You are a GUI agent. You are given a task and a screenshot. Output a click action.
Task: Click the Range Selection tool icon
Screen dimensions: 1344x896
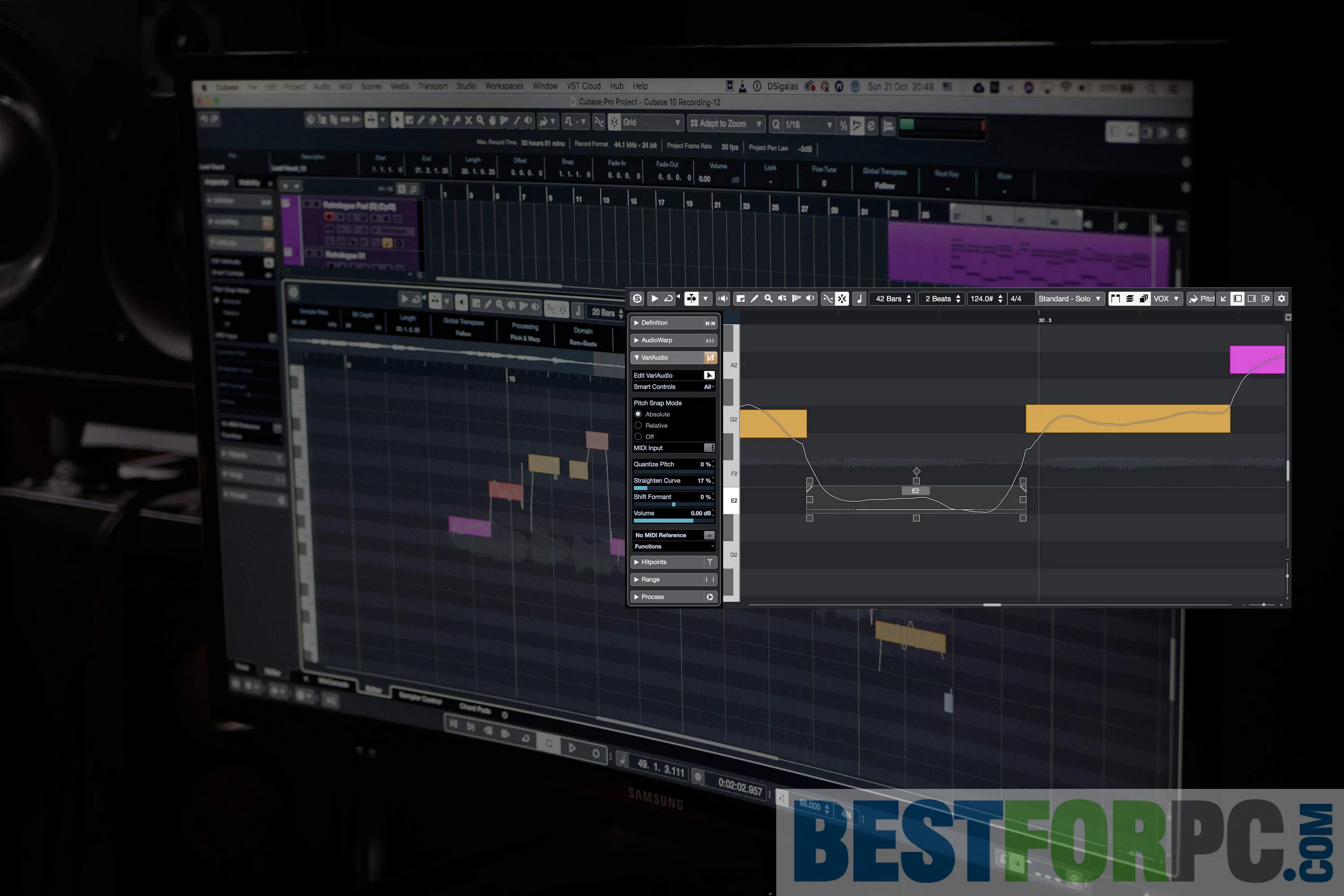point(741,299)
